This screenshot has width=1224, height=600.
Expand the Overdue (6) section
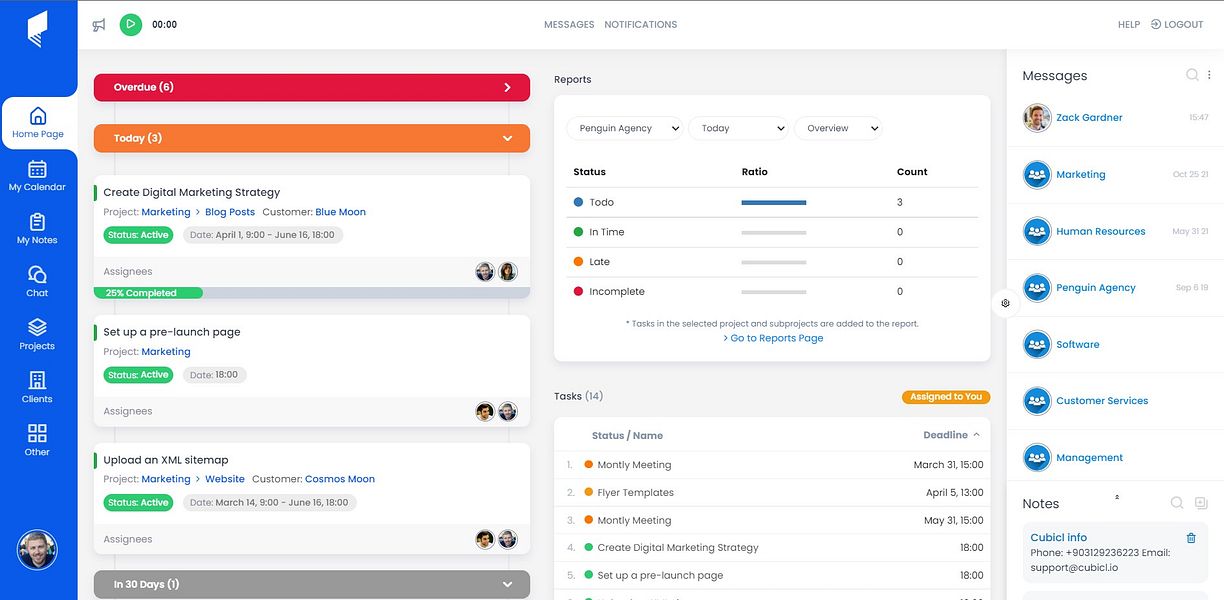point(312,87)
